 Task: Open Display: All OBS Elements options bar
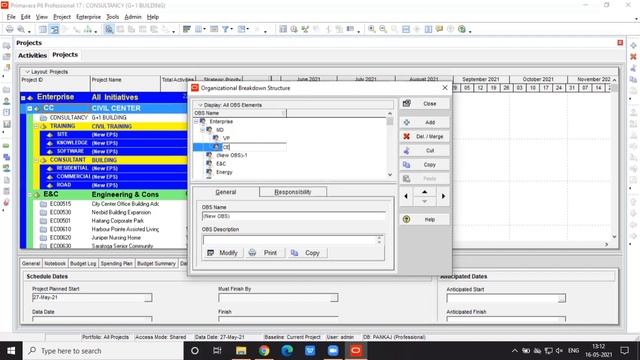(293, 105)
